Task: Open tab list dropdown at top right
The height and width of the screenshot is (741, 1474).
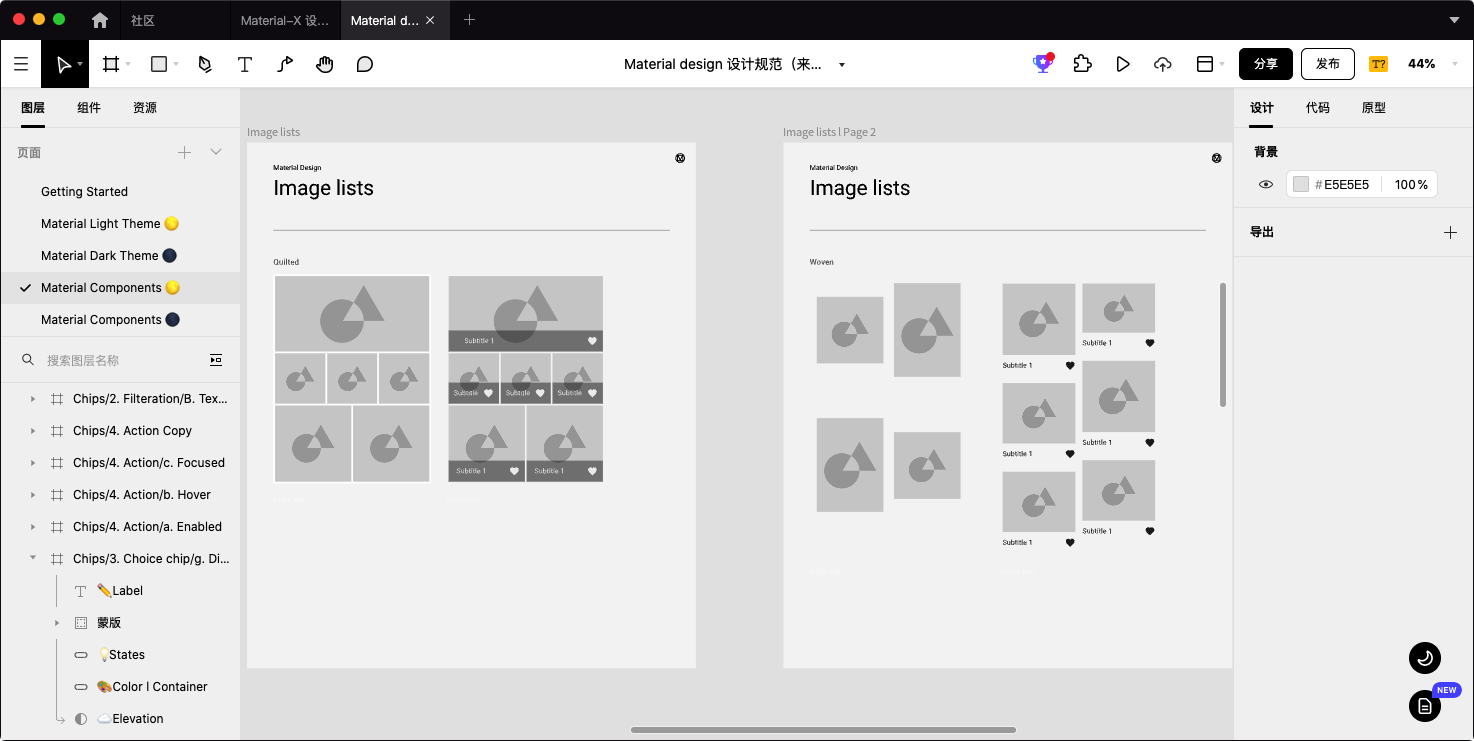Action: tap(1454, 20)
